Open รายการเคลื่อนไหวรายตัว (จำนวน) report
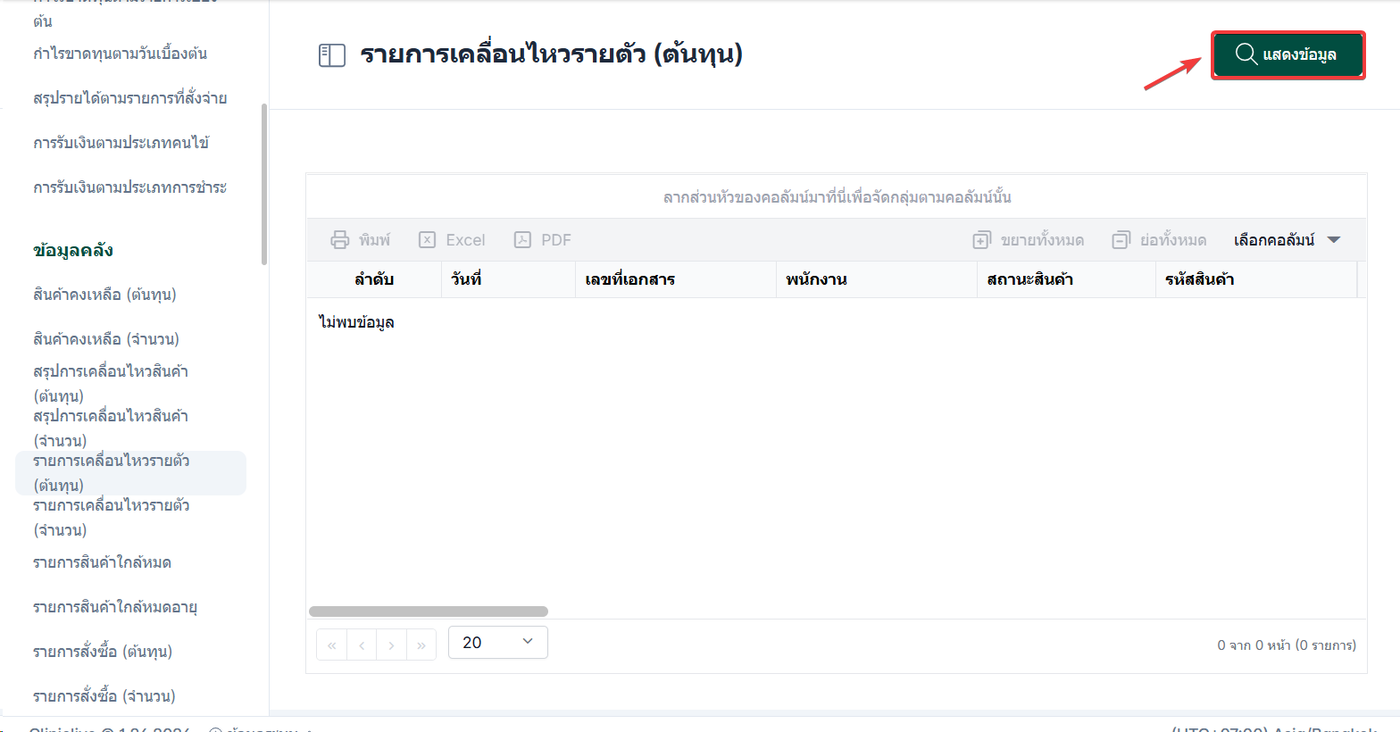 coord(111,517)
